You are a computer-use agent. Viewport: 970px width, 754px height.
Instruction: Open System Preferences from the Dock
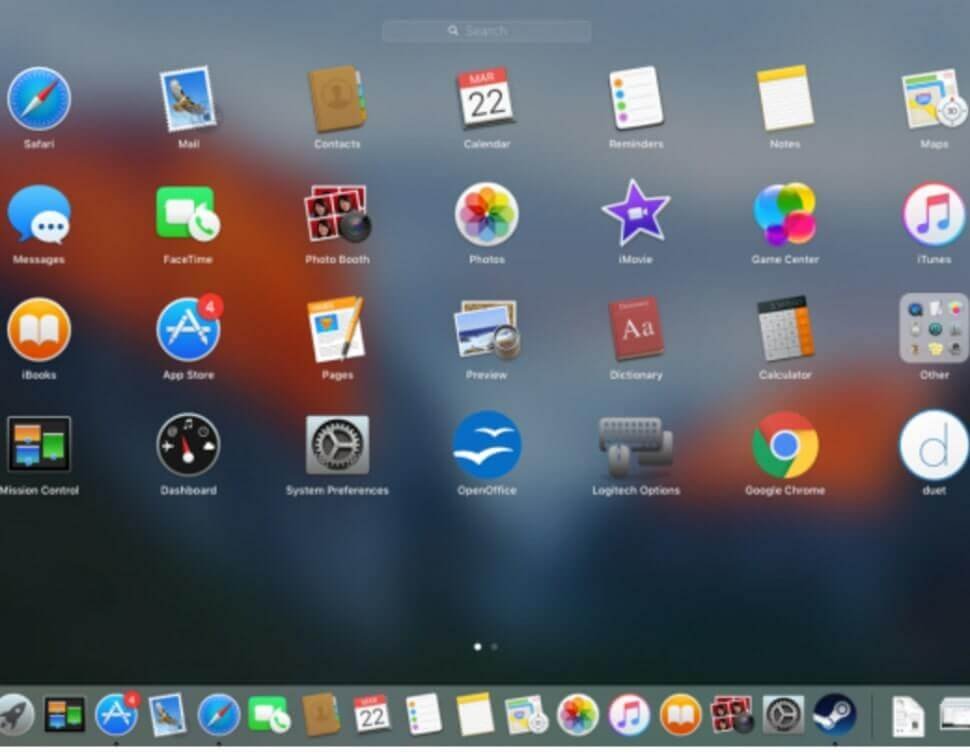783,715
